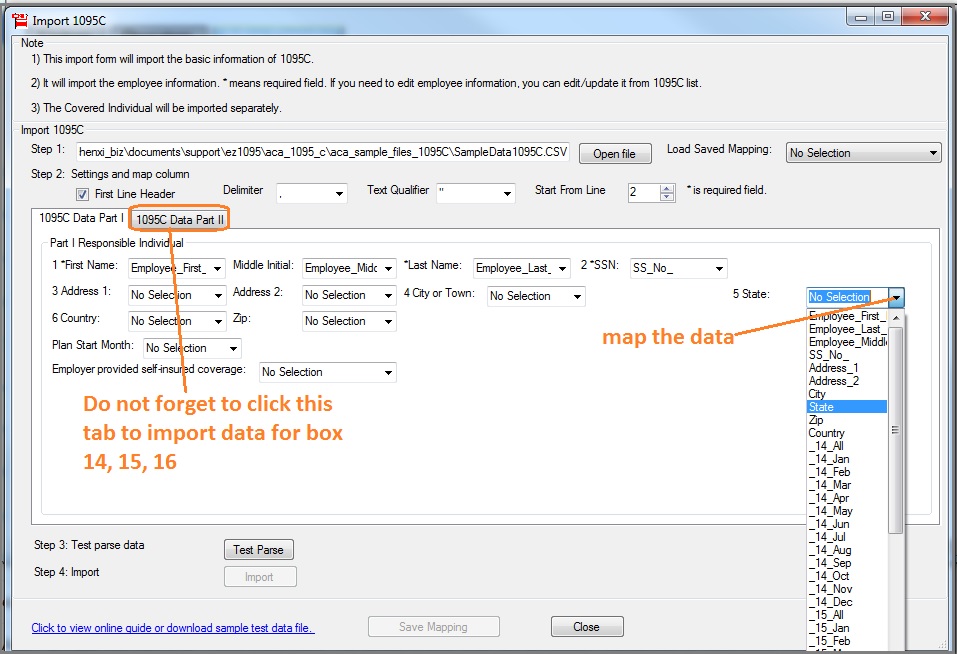Click the Step 1 file path field
957x654 pixels.
pyautogui.click(x=322, y=153)
